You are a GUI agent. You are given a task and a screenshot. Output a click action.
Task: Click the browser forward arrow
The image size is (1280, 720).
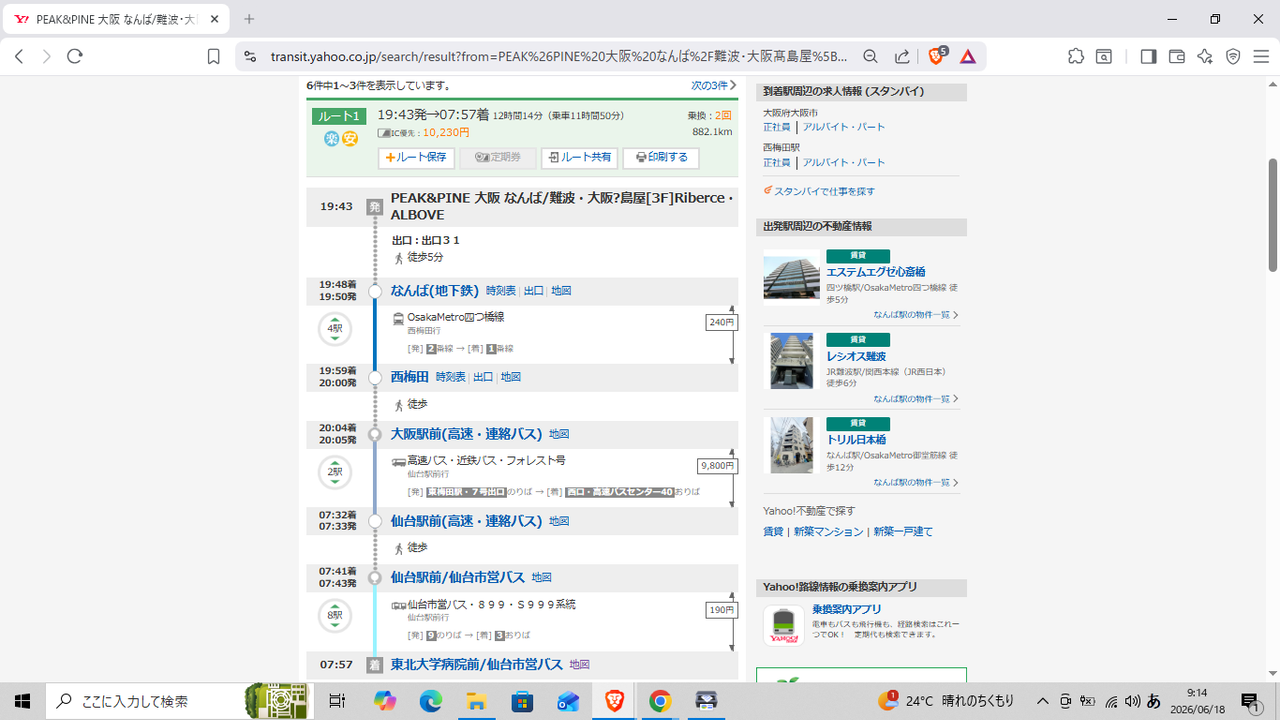point(46,57)
